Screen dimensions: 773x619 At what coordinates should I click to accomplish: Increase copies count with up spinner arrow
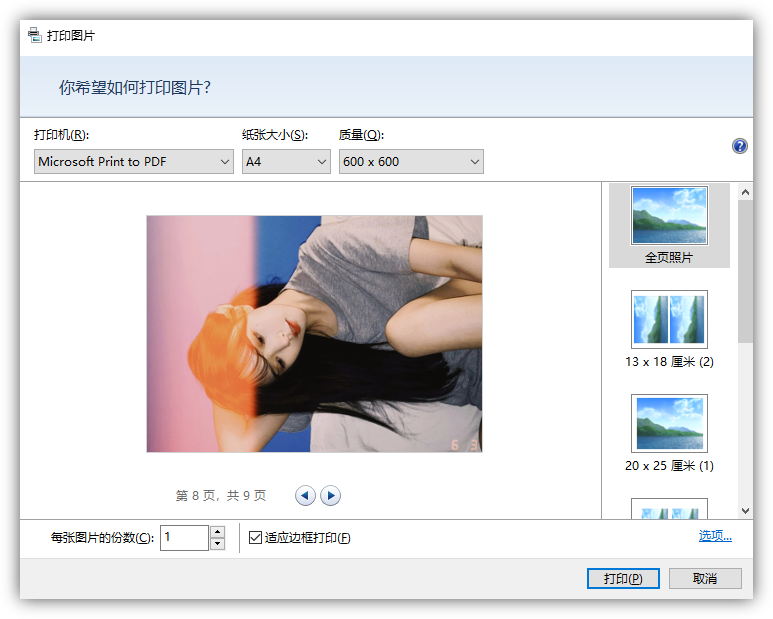pos(217,532)
